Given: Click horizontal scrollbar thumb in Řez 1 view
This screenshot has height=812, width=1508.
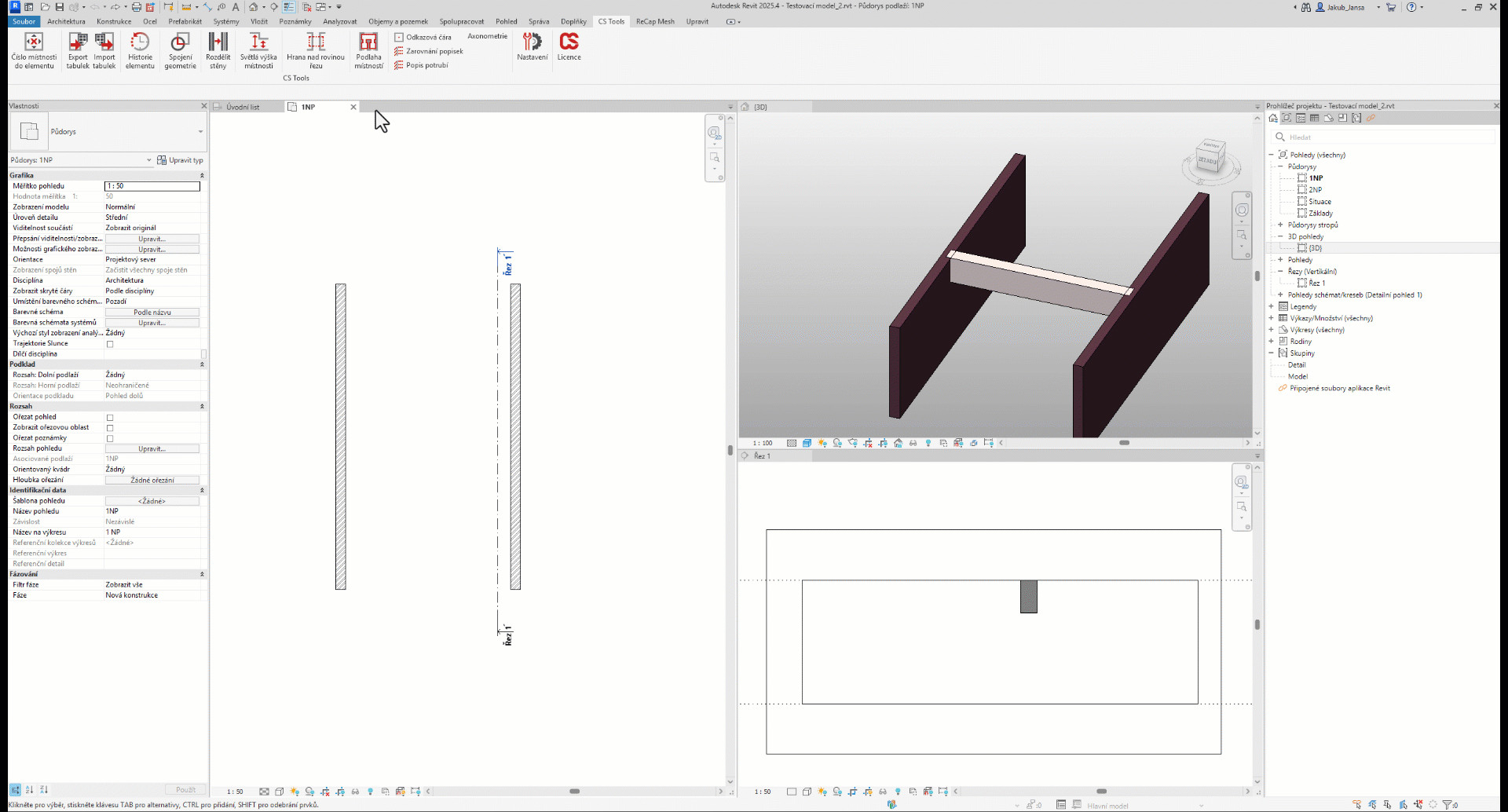Looking at the screenshot, I should tap(1101, 792).
